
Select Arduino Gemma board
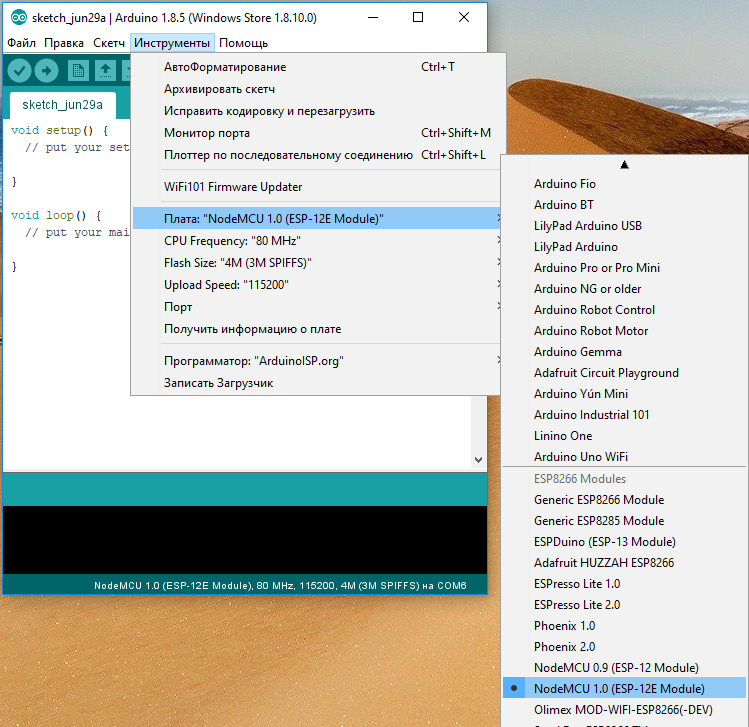(x=624, y=352)
